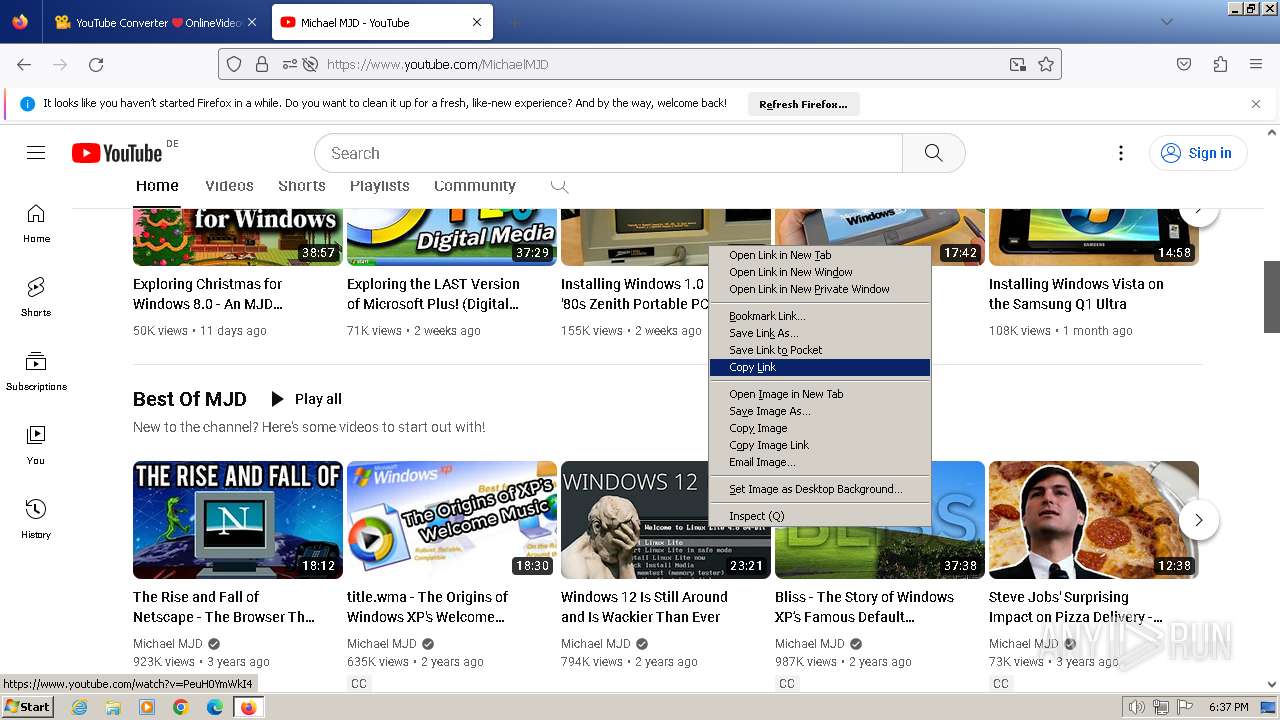Click the Windows Start button
1280x720 pixels.
27,707
